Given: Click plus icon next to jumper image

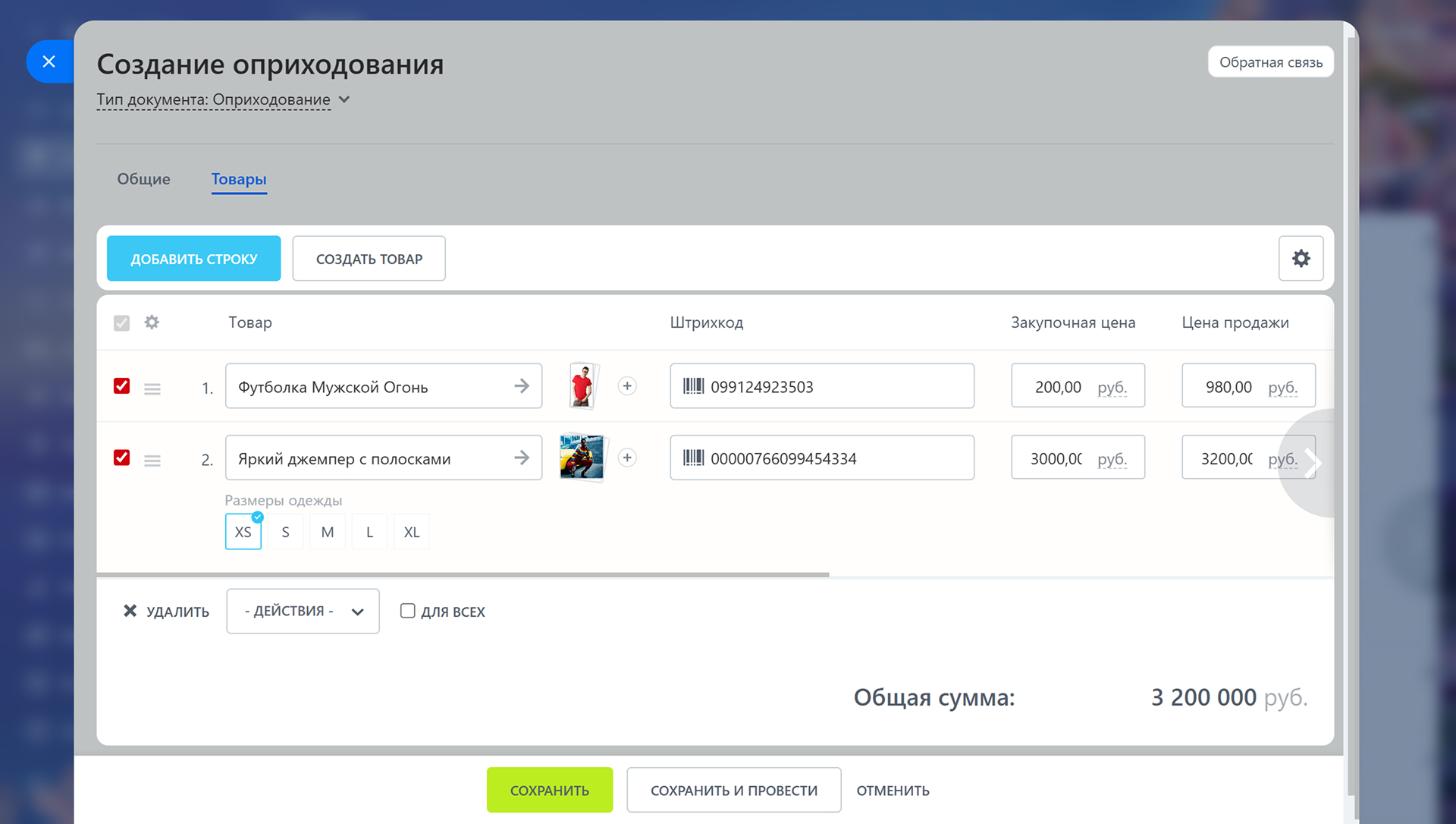Looking at the screenshot, I should click(627, 458).
